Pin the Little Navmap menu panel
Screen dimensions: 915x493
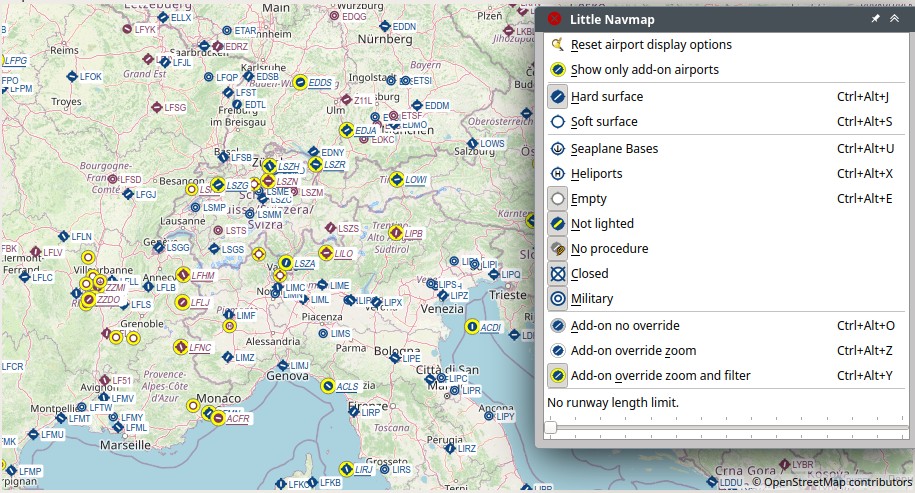click(x=875, y=19)
